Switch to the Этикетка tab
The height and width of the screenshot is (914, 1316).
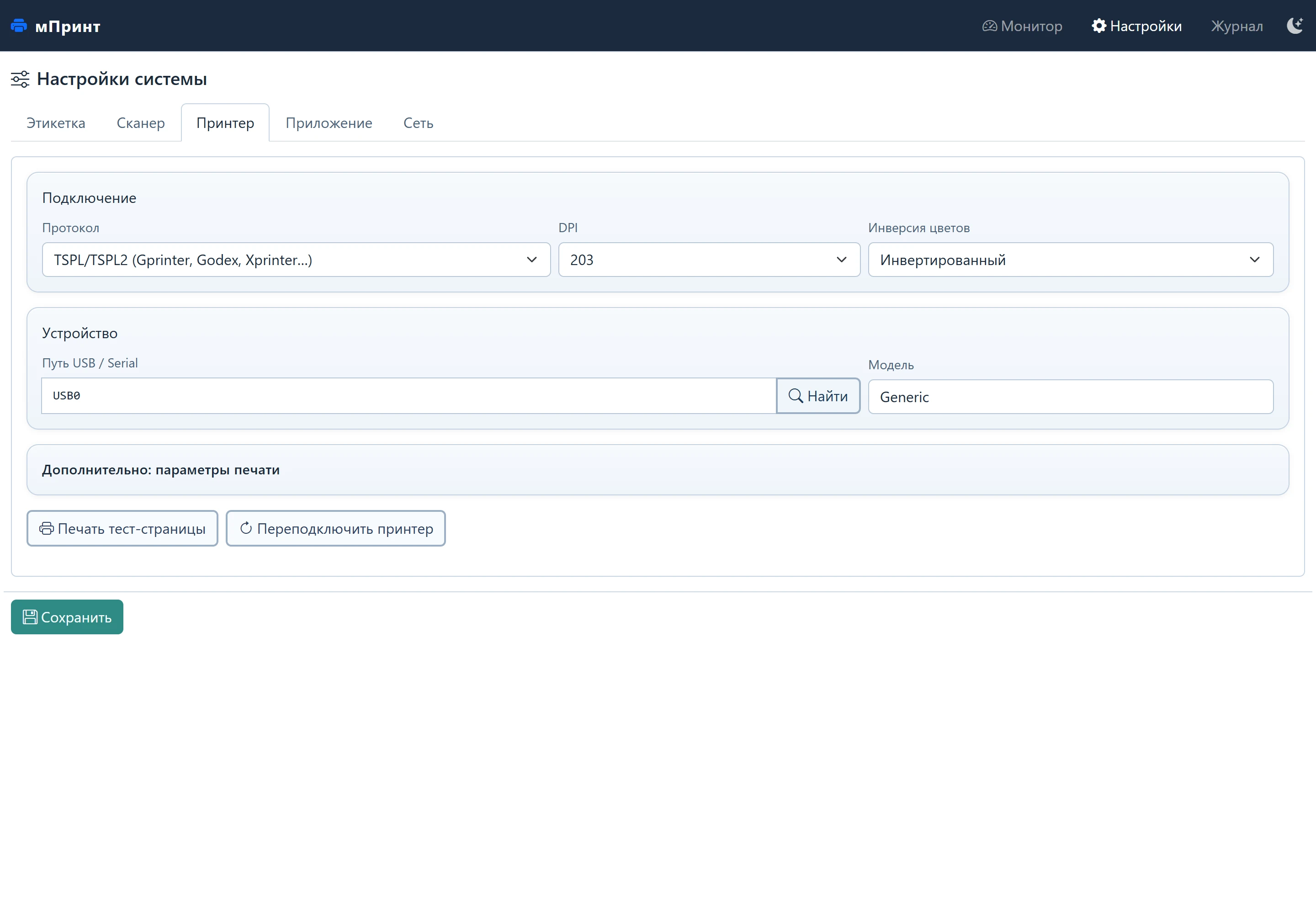point(56,122)
